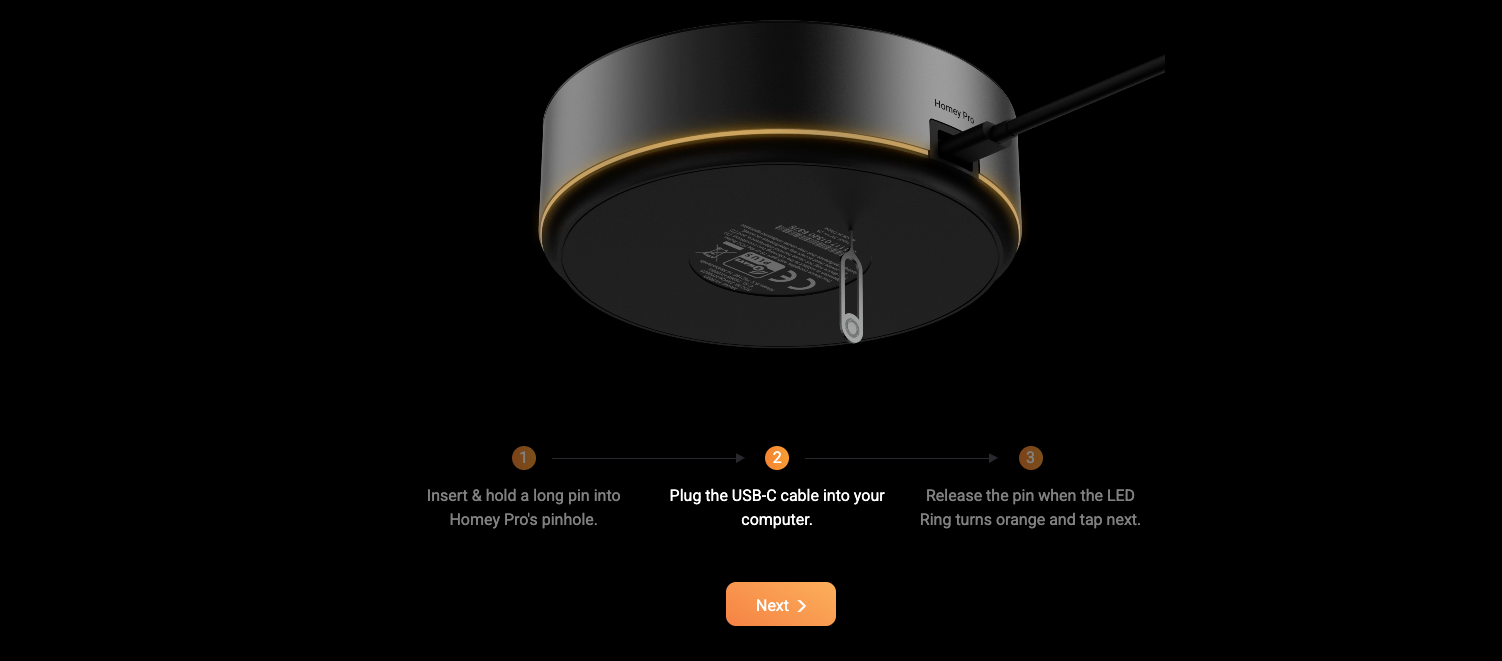1502x661 pixels.
Task: Click the chevron arrow inside Next button
Action: click(802, 605)
